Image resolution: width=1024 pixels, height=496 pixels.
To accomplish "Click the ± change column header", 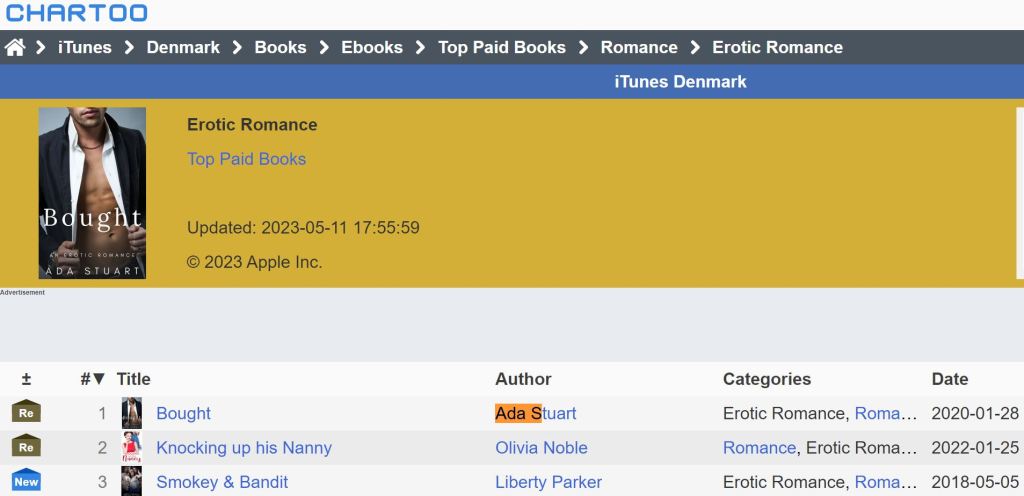I will [x=26, y=379].
